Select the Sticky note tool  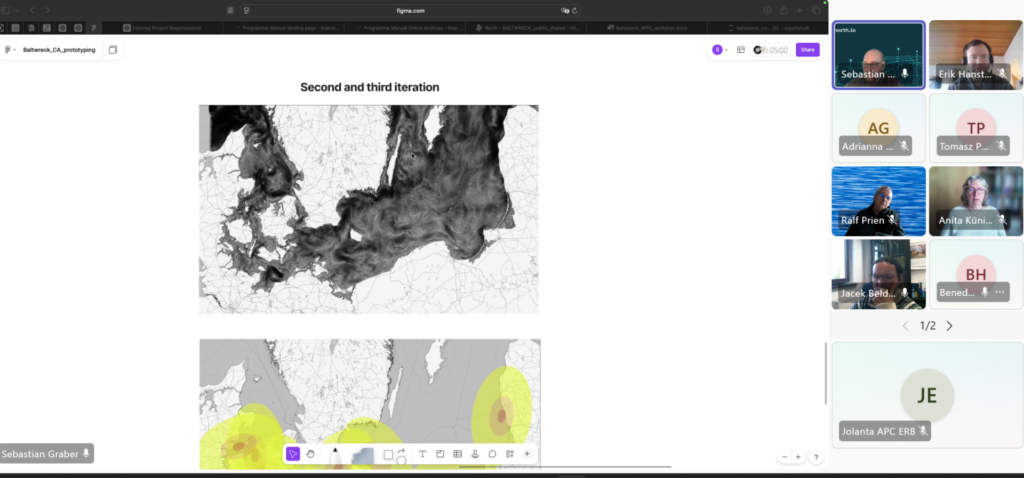[439, 454]
